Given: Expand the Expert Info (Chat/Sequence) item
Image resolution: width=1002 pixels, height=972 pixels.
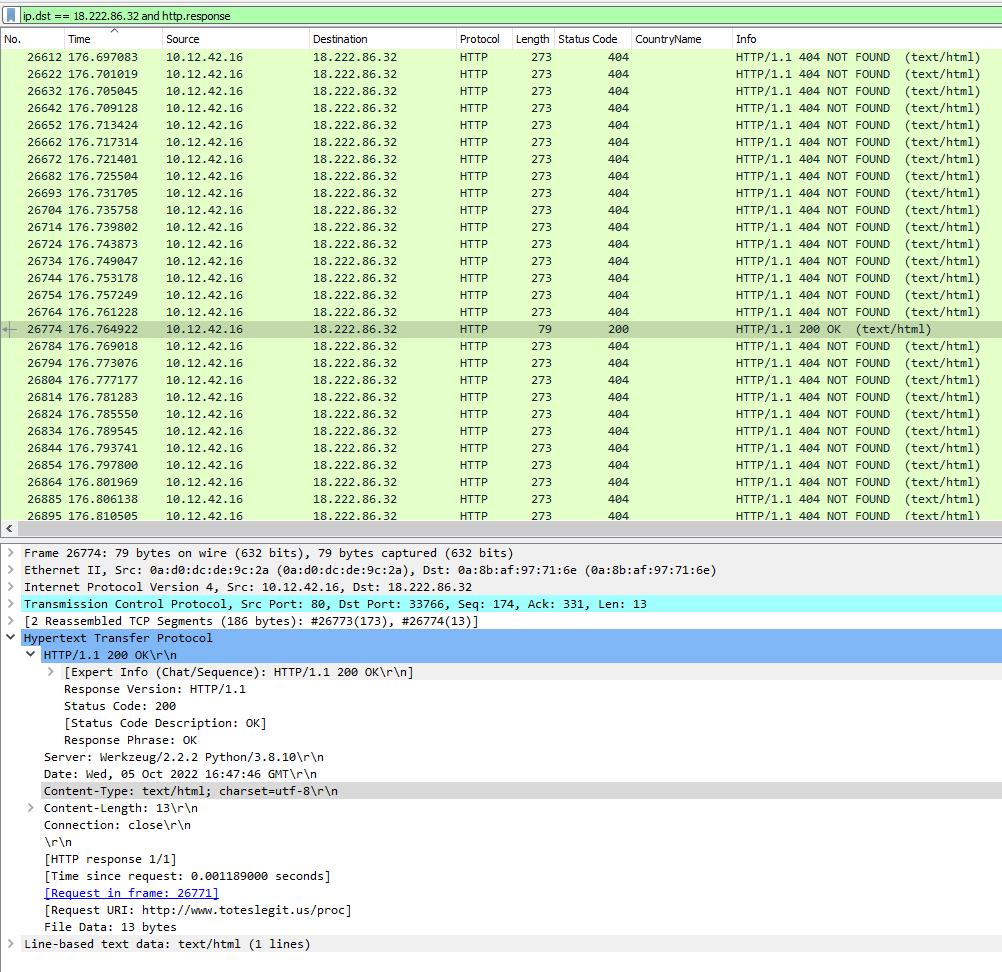Looking at the screenshot, I should pos(51,672).
